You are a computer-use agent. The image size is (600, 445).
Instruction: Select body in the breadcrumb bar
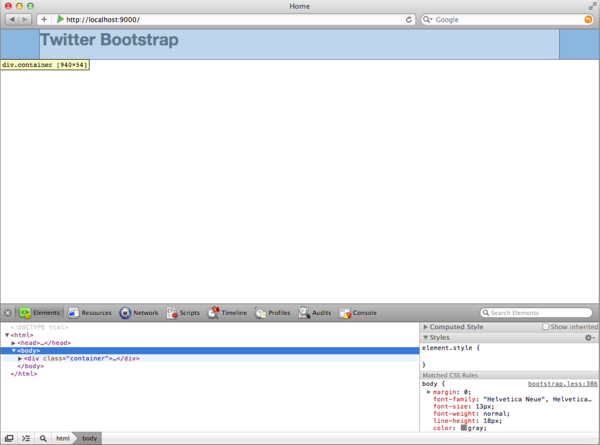pyautogui.click(x=90, y=438)
